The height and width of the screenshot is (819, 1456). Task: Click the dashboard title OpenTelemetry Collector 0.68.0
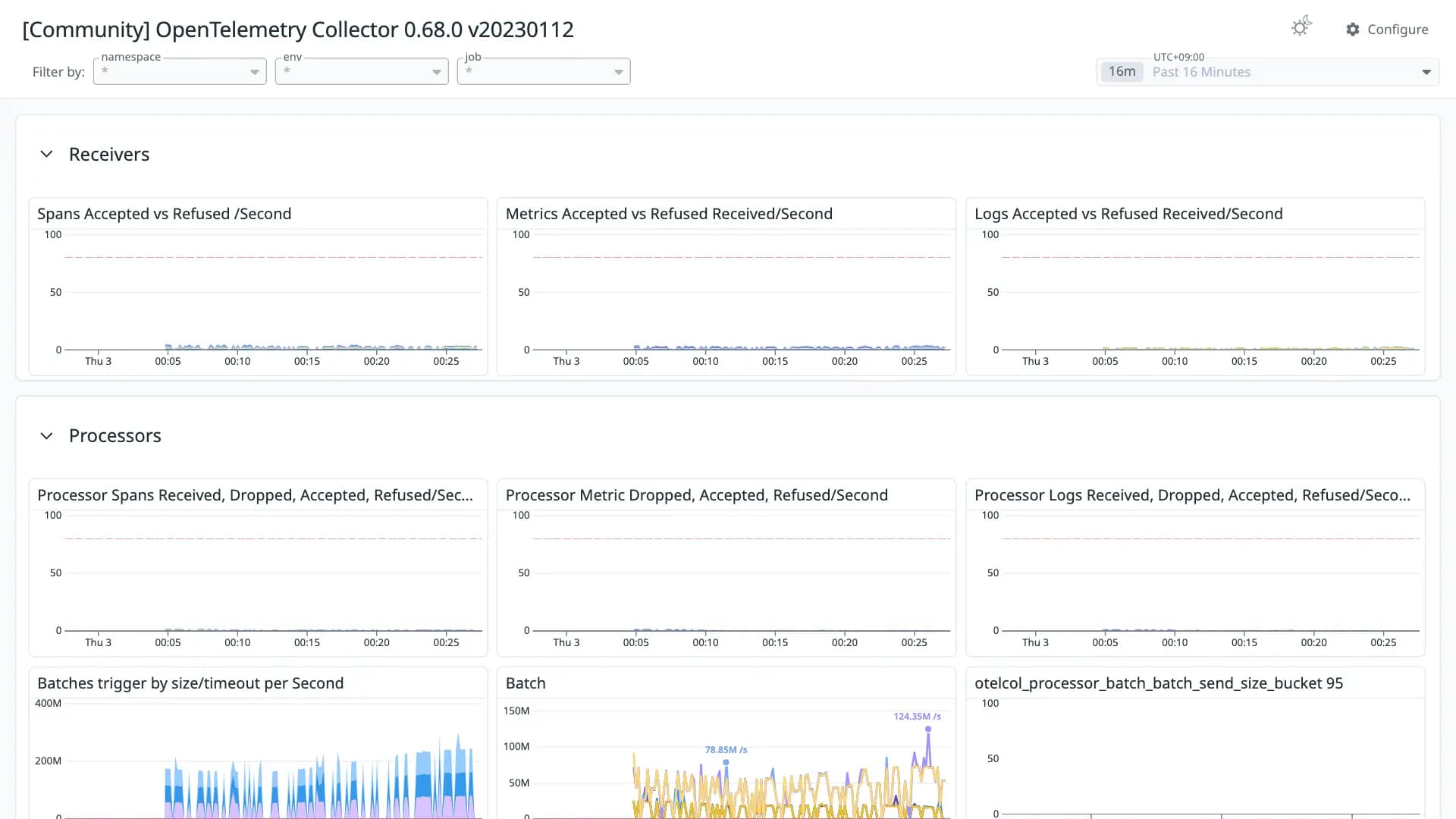click(x=298, y=30)
